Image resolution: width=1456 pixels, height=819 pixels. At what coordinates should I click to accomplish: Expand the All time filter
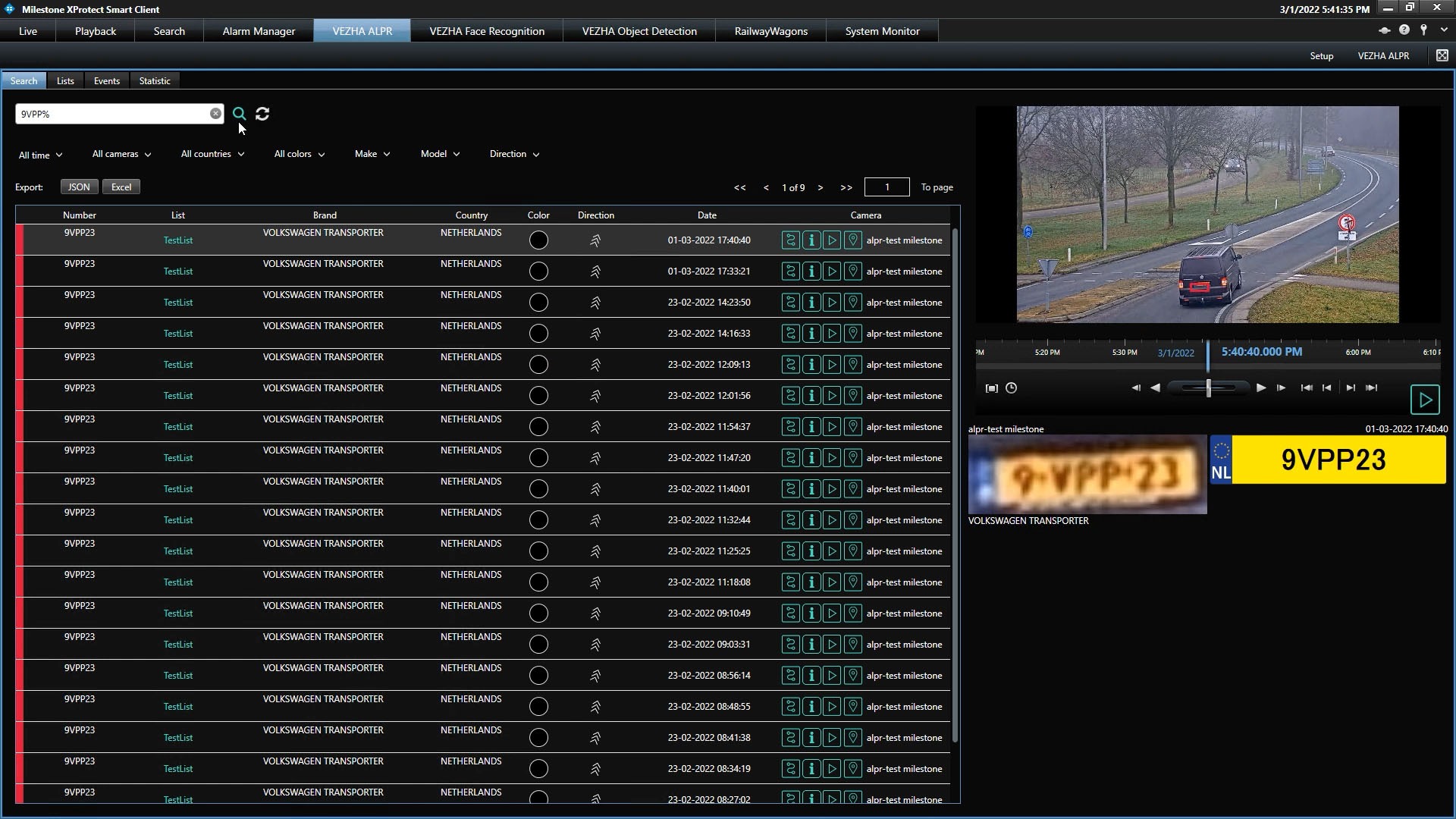coord(40,155)
